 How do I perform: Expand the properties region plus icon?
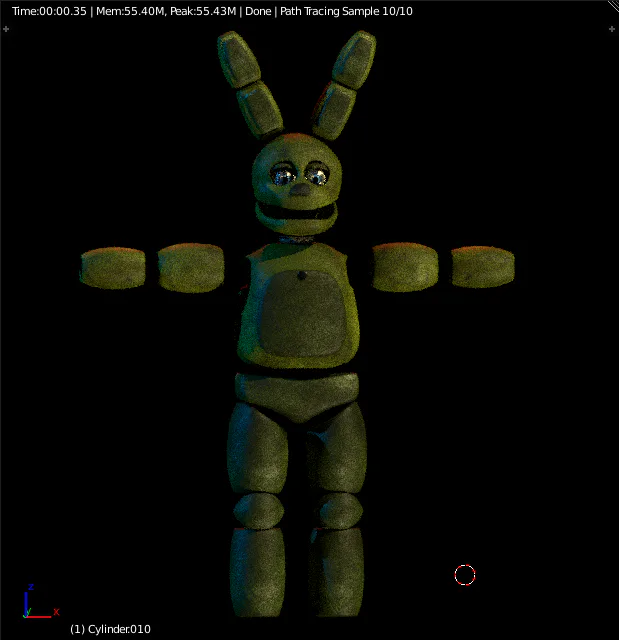(x=612, y=29)
